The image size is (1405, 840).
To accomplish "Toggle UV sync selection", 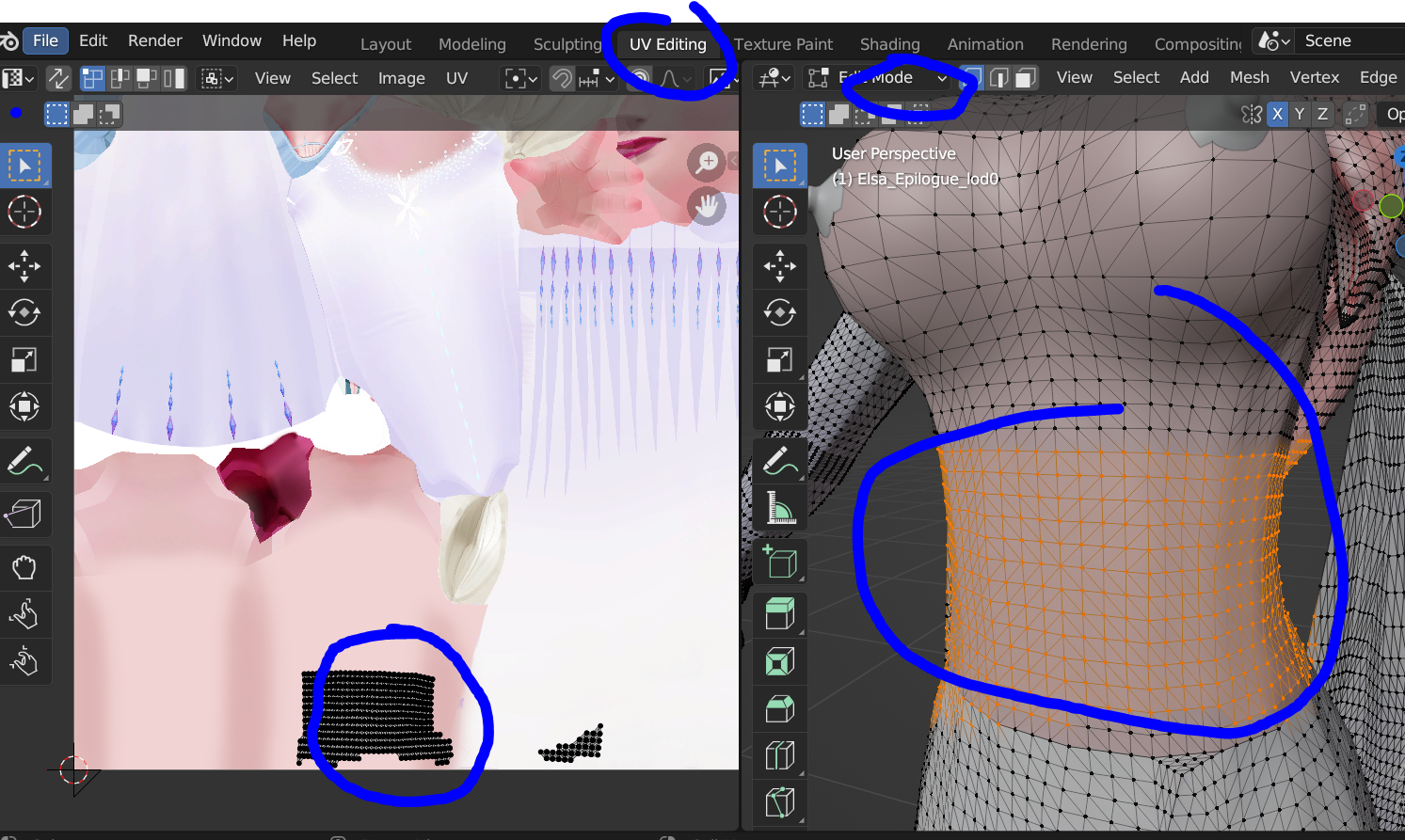I will click(x=58, y=78).
